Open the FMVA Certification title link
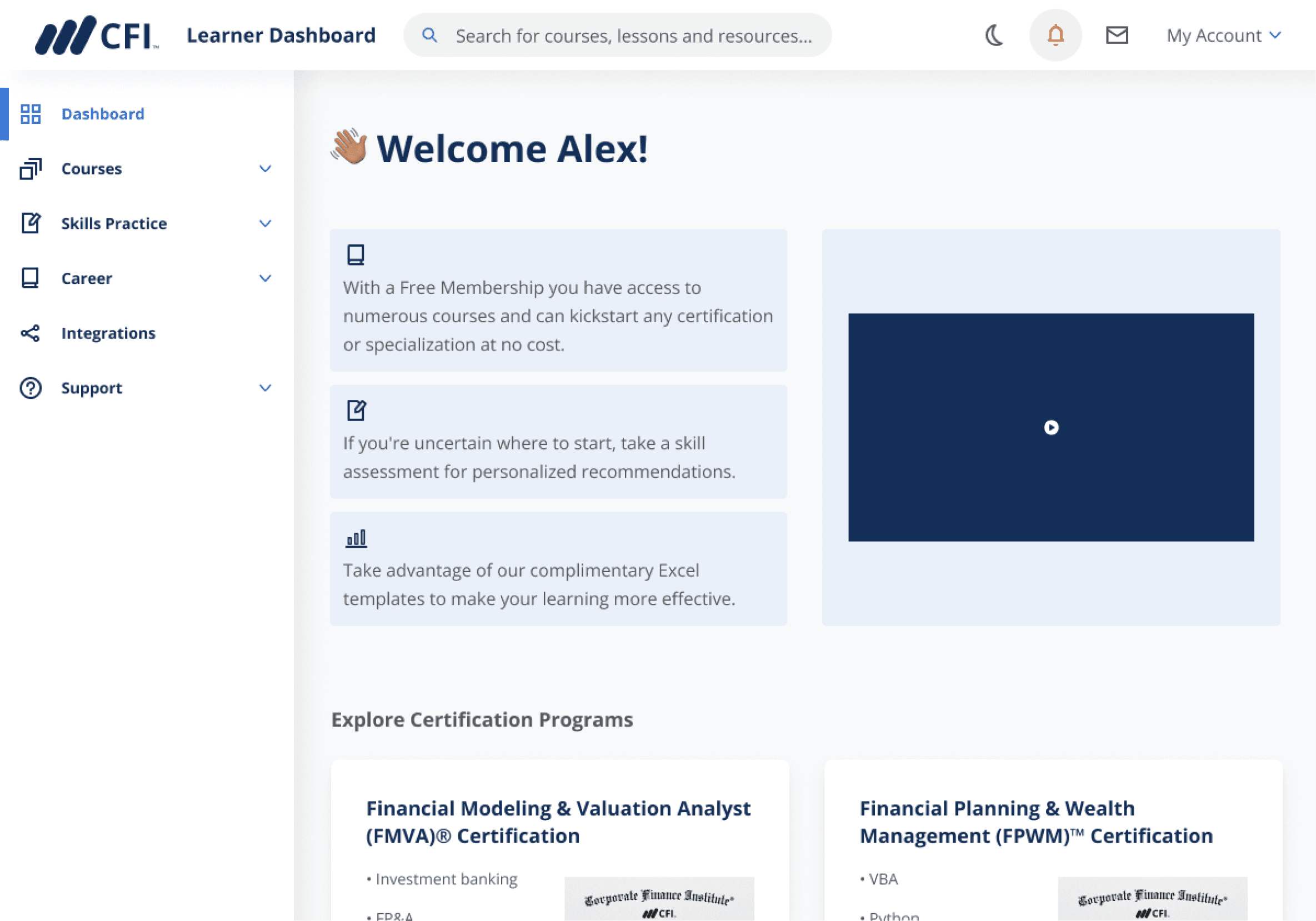Viewport: 1316px width, 921px height. 558,822
